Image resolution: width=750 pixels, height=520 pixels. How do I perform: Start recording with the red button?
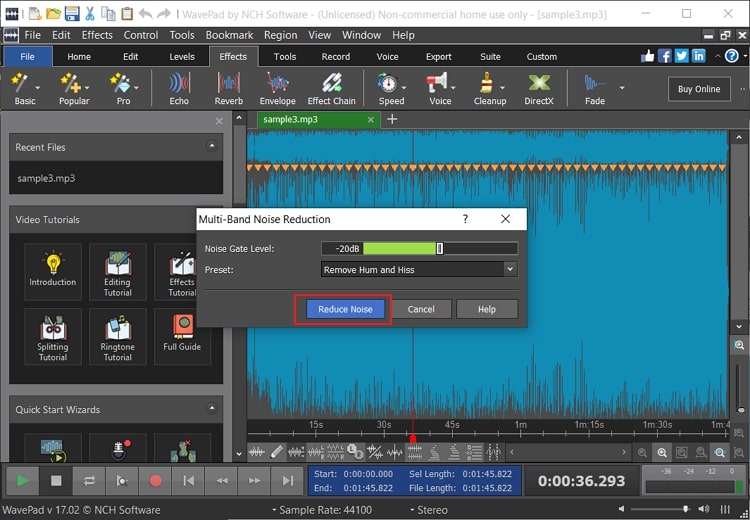click(x=155, y=480)
